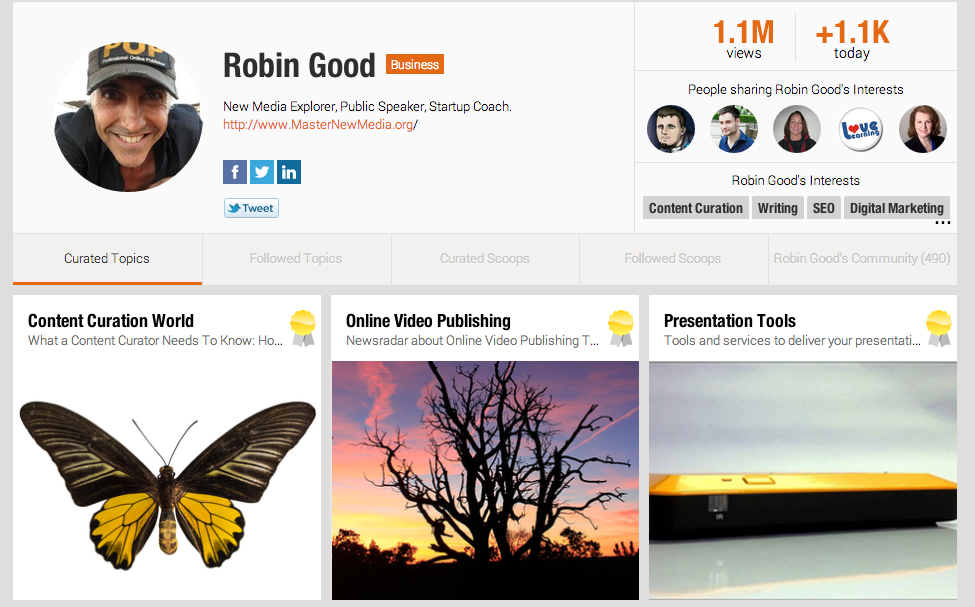Open the Followed Scoops tab
The height and width of the screenshot is (607, 975).
673,259
